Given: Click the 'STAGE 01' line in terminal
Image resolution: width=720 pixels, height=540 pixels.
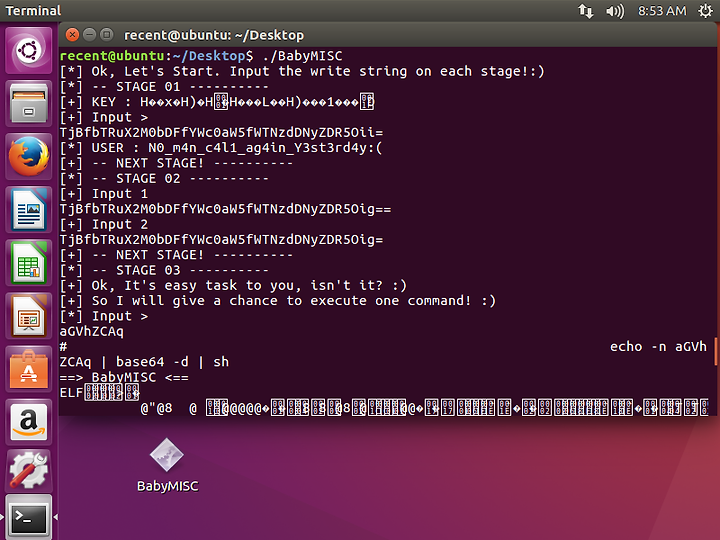Looking at the screenshot, I should (x=164, y=87).
